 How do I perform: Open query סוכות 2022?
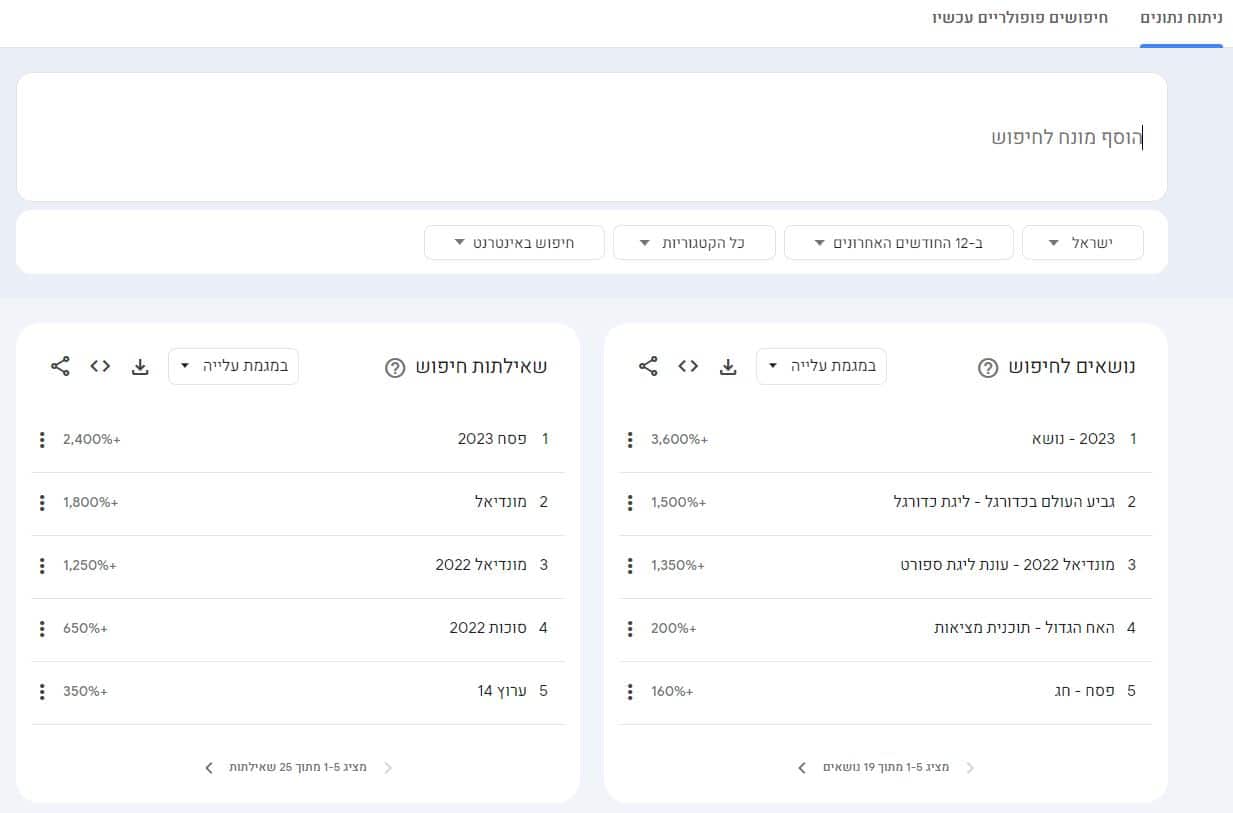[488, 628]
